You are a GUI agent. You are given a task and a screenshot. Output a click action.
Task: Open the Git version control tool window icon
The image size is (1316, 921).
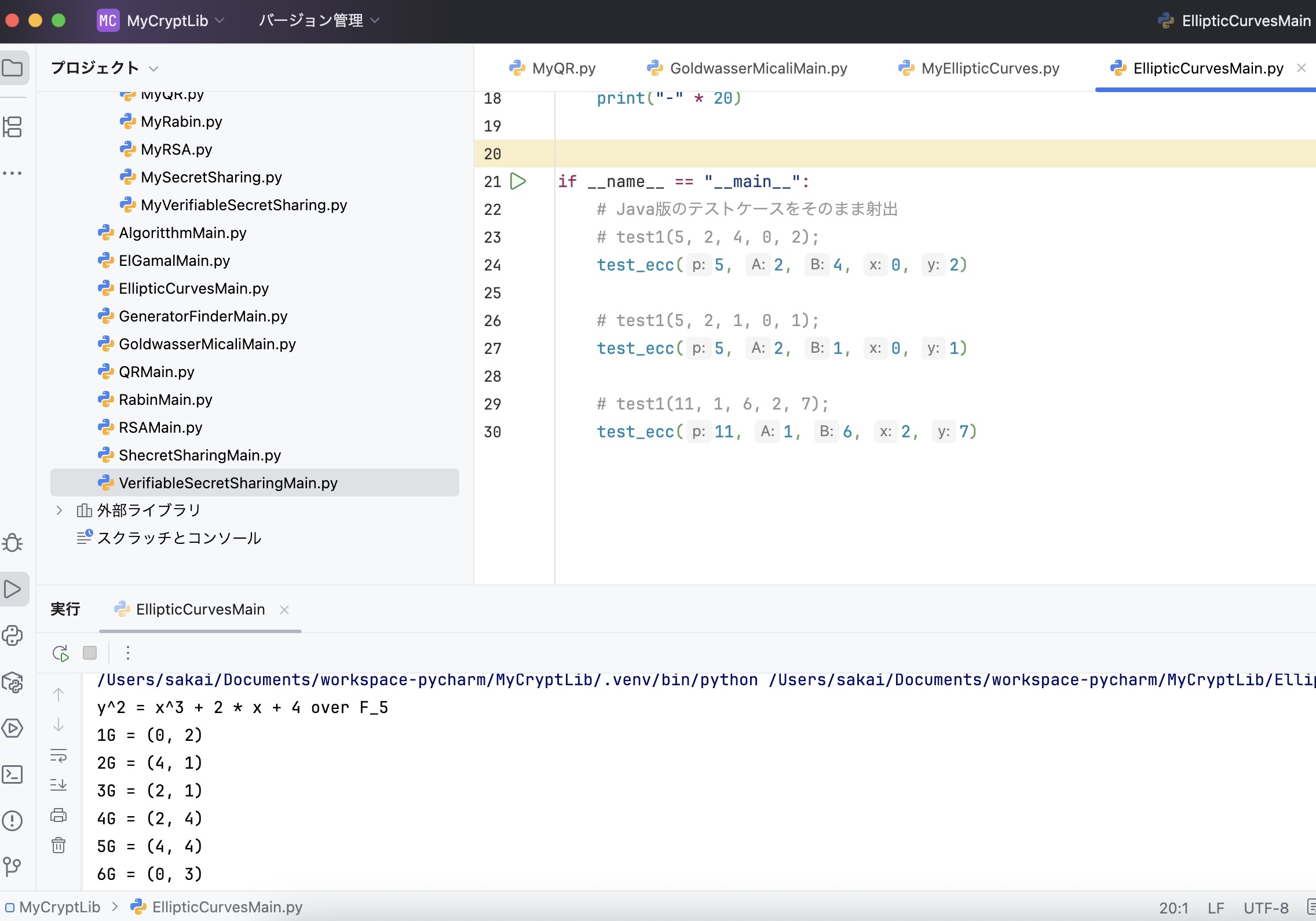(x=13, y=867)
